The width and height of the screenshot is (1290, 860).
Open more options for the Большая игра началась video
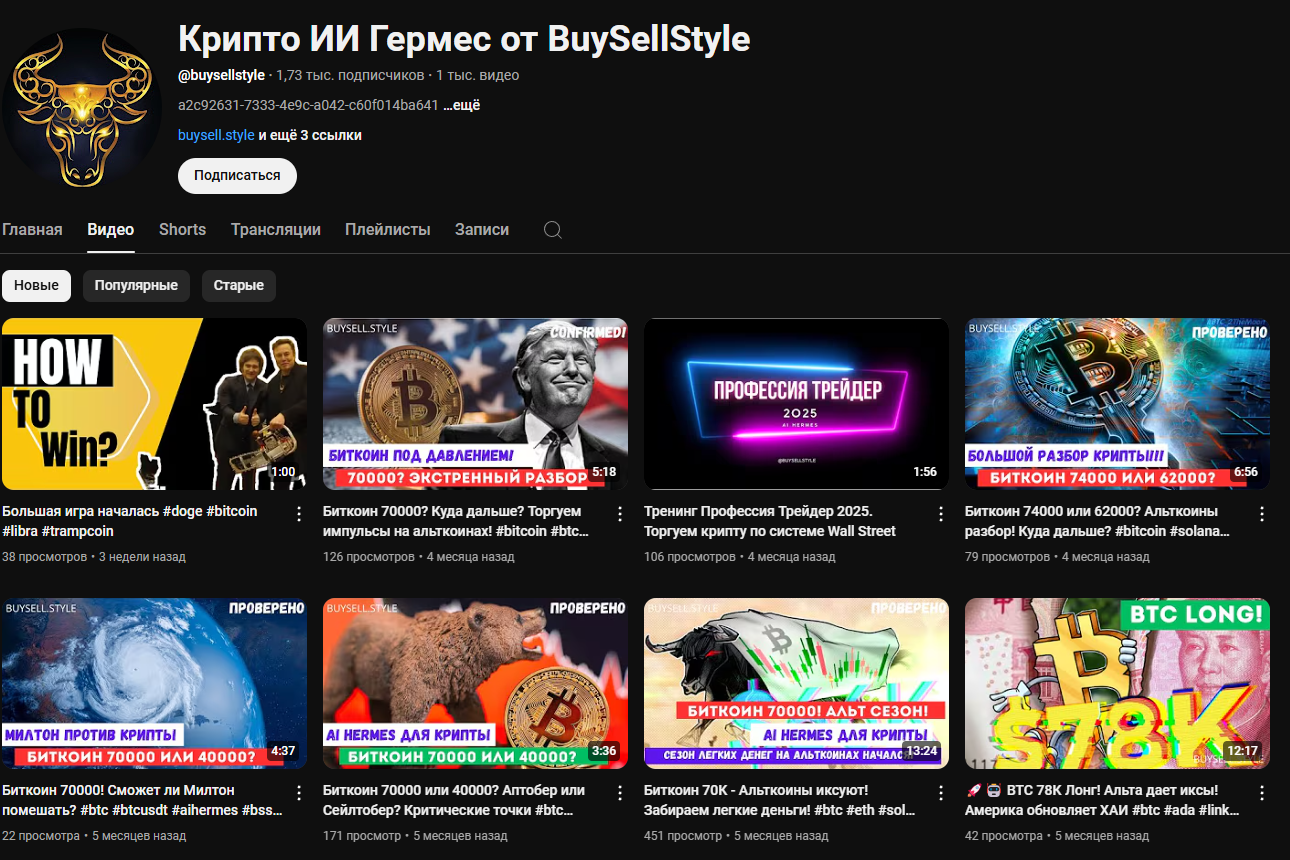(298, 514)
